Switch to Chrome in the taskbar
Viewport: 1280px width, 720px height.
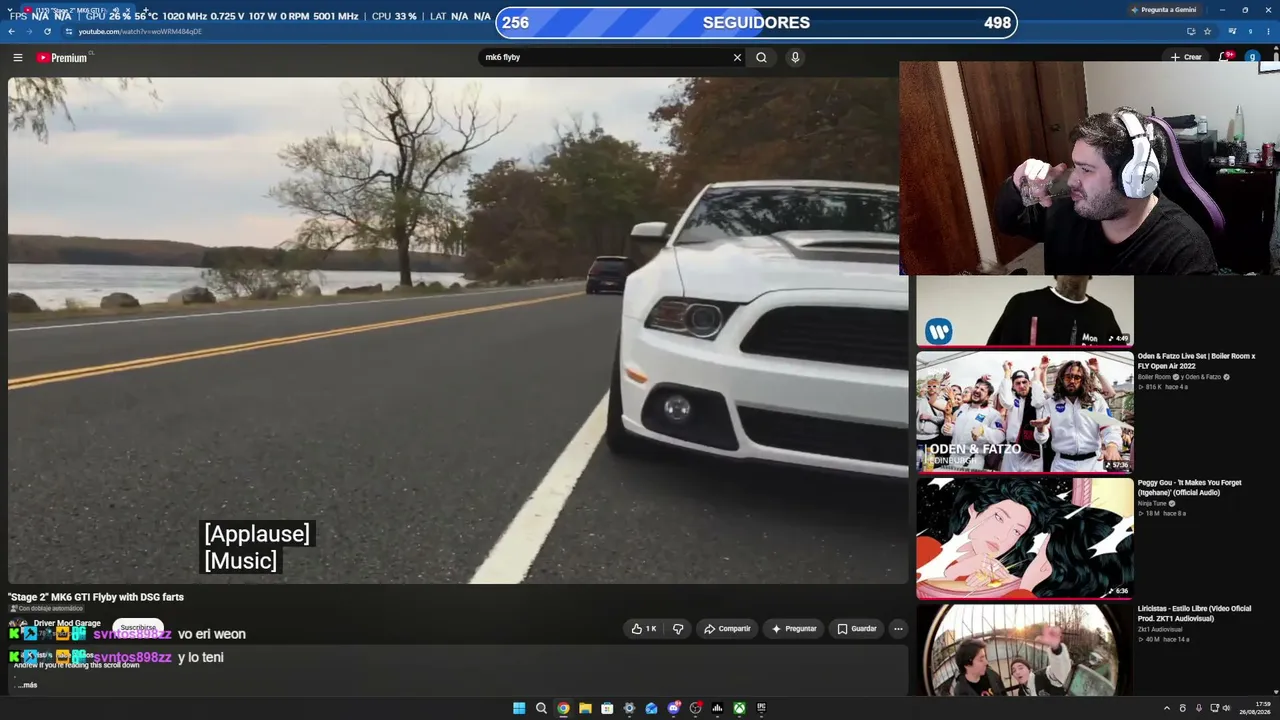pyautogui.click(x=563, y=708)
